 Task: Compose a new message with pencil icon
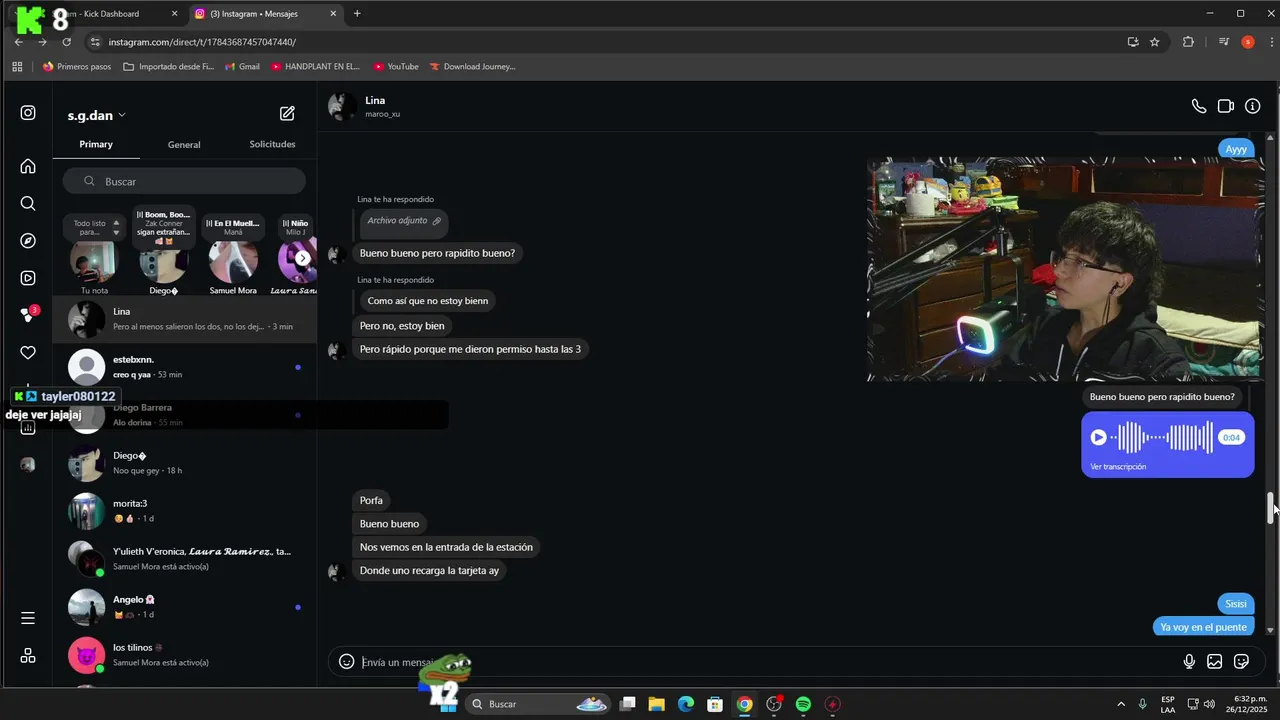click(287, 114)
